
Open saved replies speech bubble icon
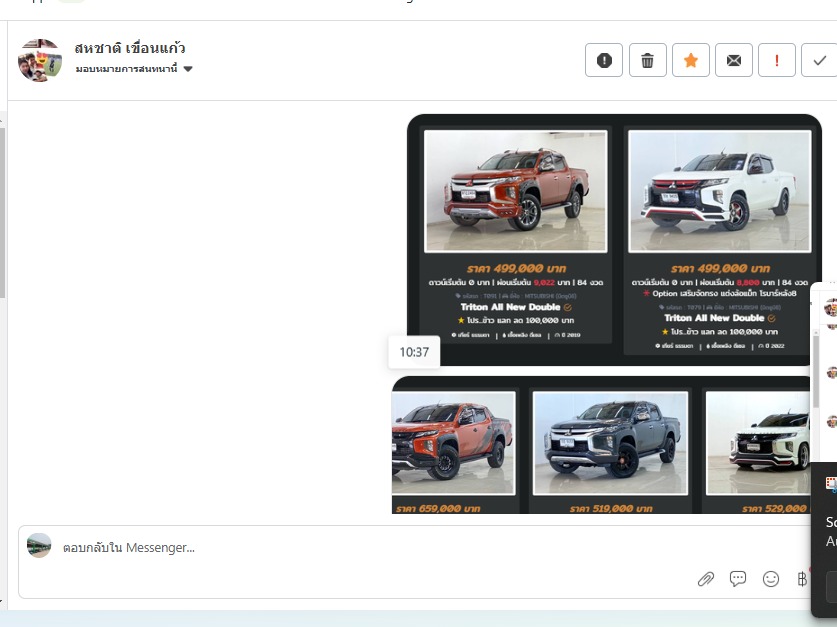point(738,579)
